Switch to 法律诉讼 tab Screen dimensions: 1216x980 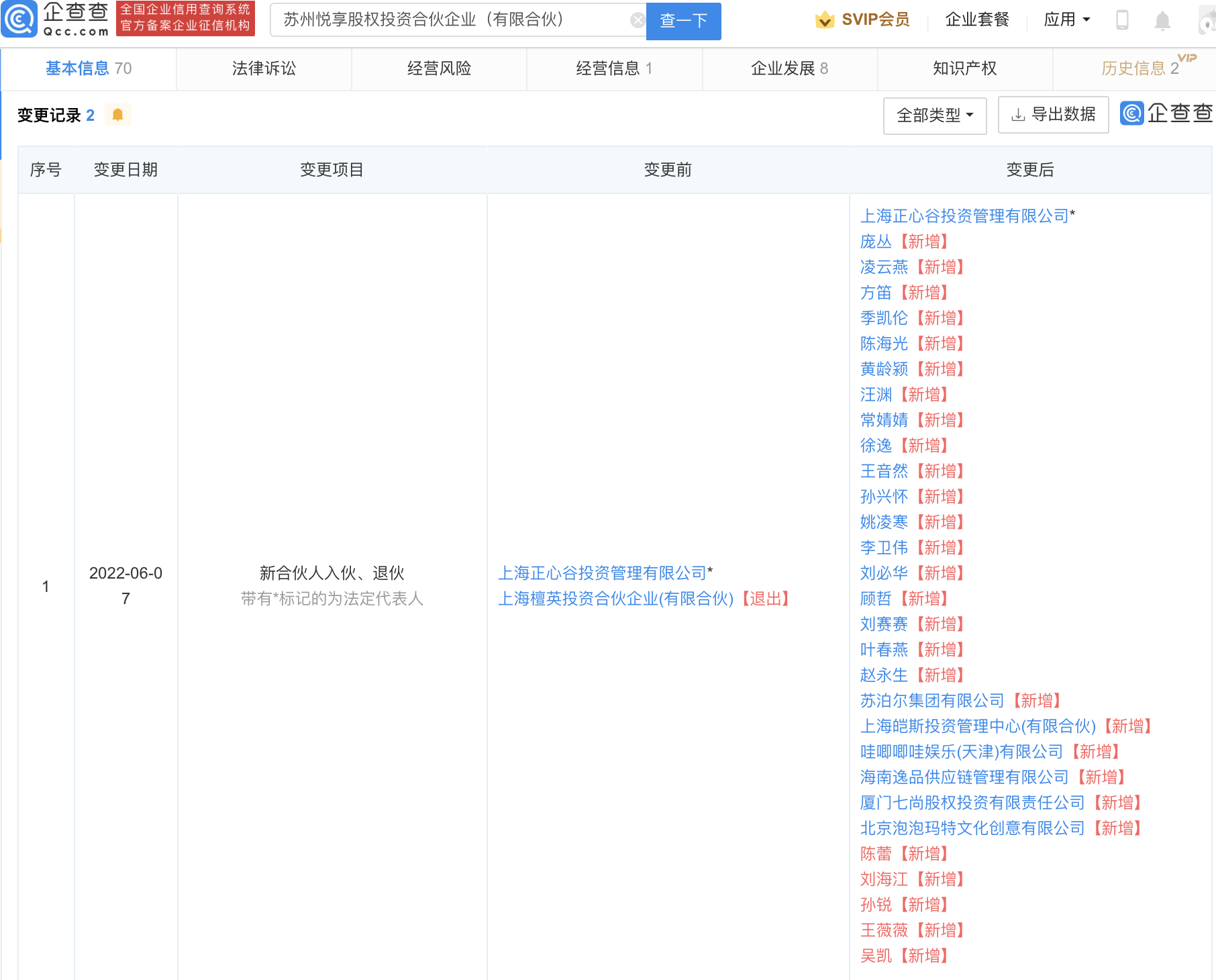pos(264,68)
